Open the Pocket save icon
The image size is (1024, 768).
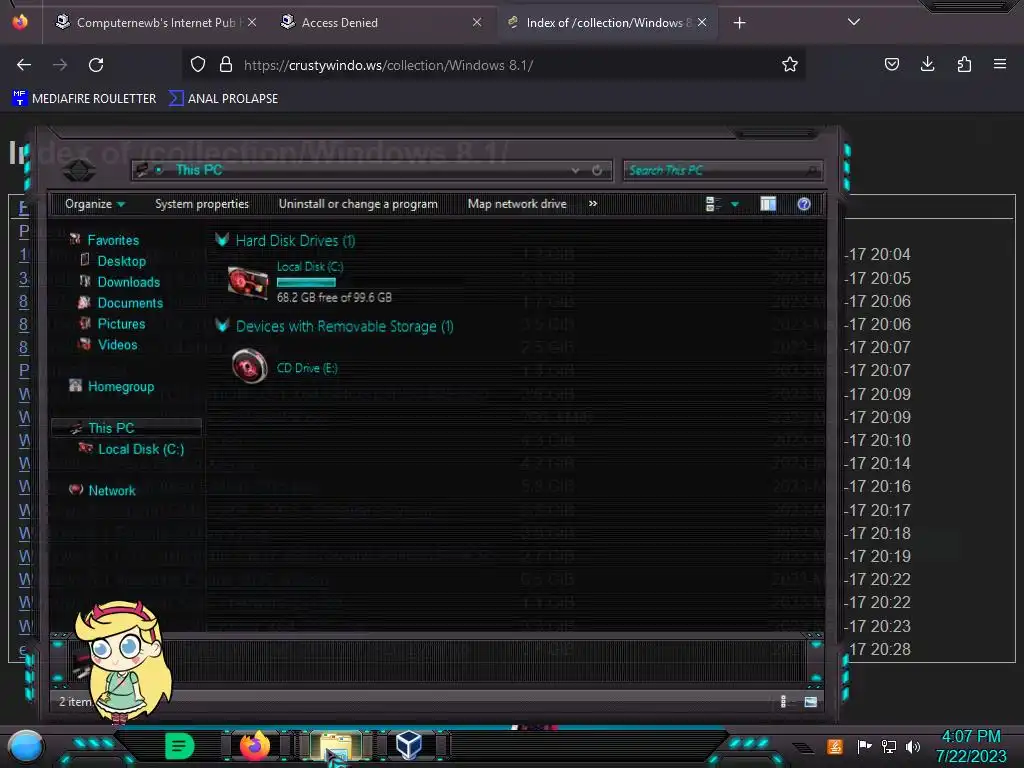pyautogui.click(x=891, y=64)
